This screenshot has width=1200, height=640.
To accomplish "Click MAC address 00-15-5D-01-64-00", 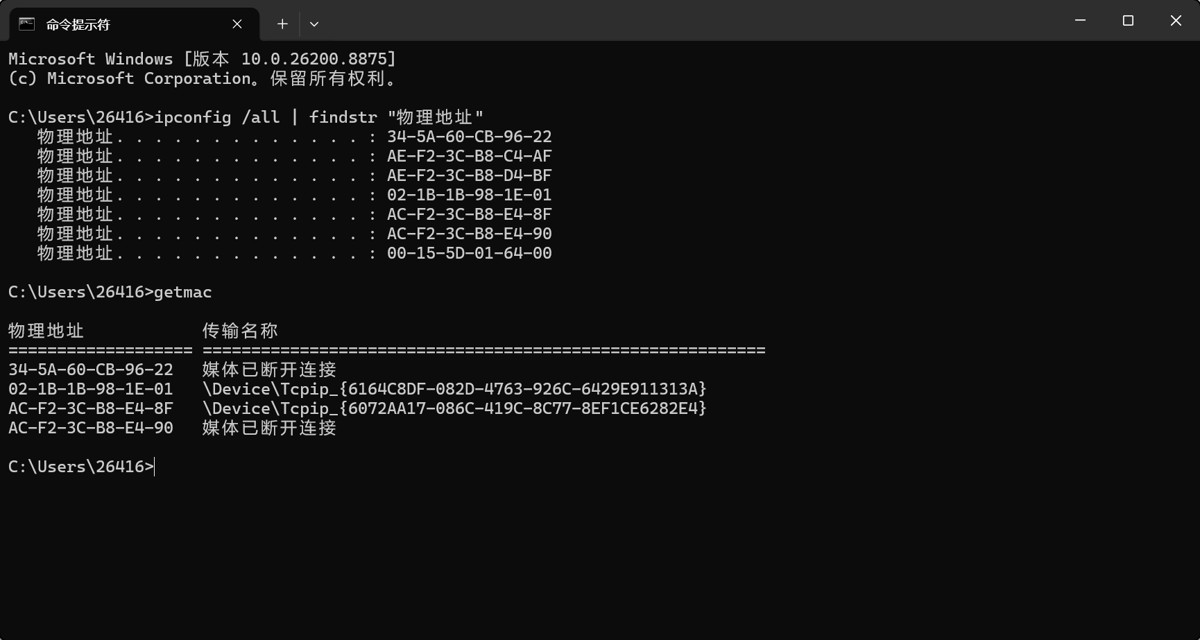I will click(469, 254).
